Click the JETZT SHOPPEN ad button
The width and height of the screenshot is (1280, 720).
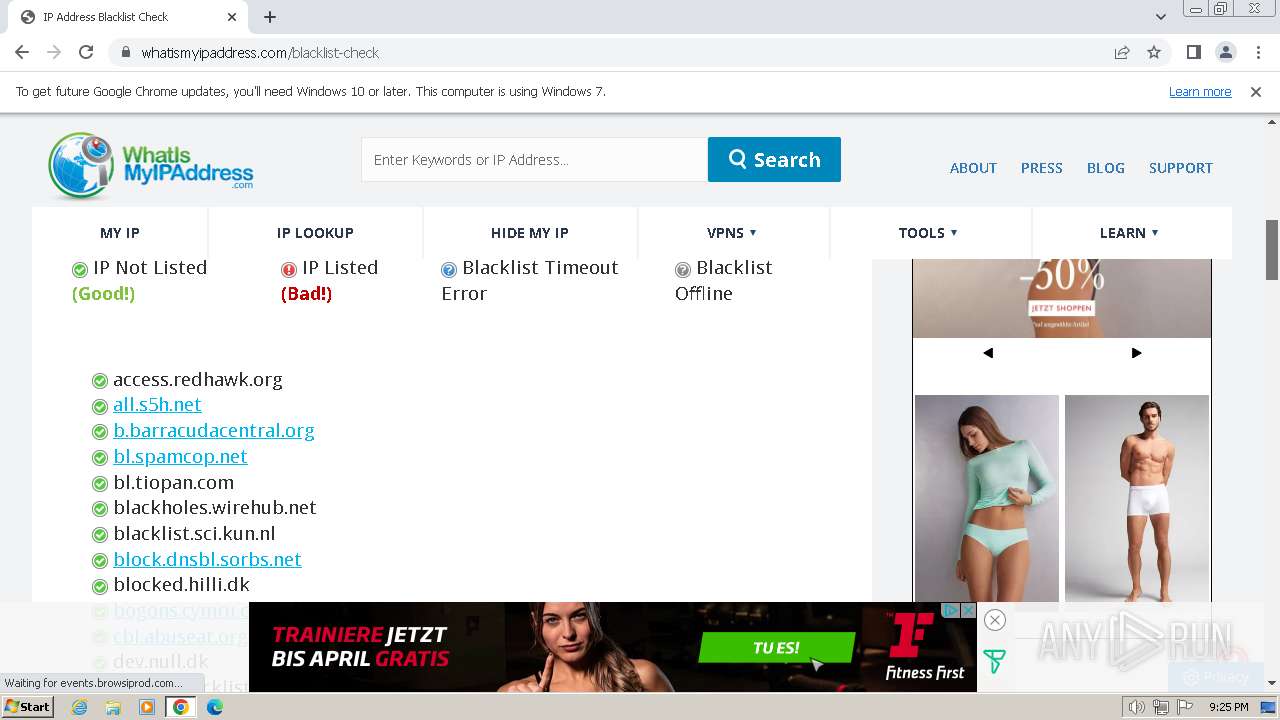[x=1061, y=308]
